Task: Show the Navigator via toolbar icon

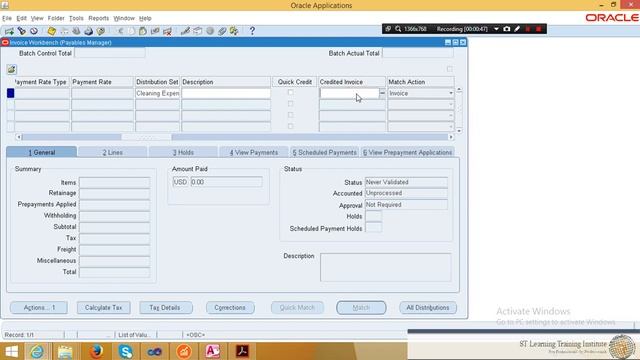Action: pos(34,31)
